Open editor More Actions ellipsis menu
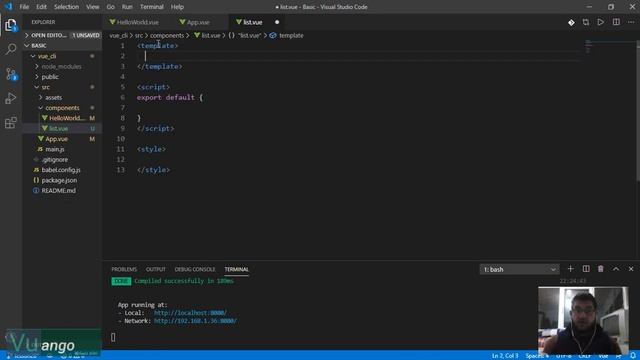Image resolution: width=640 pixels, height=360 pixels. 631,22
